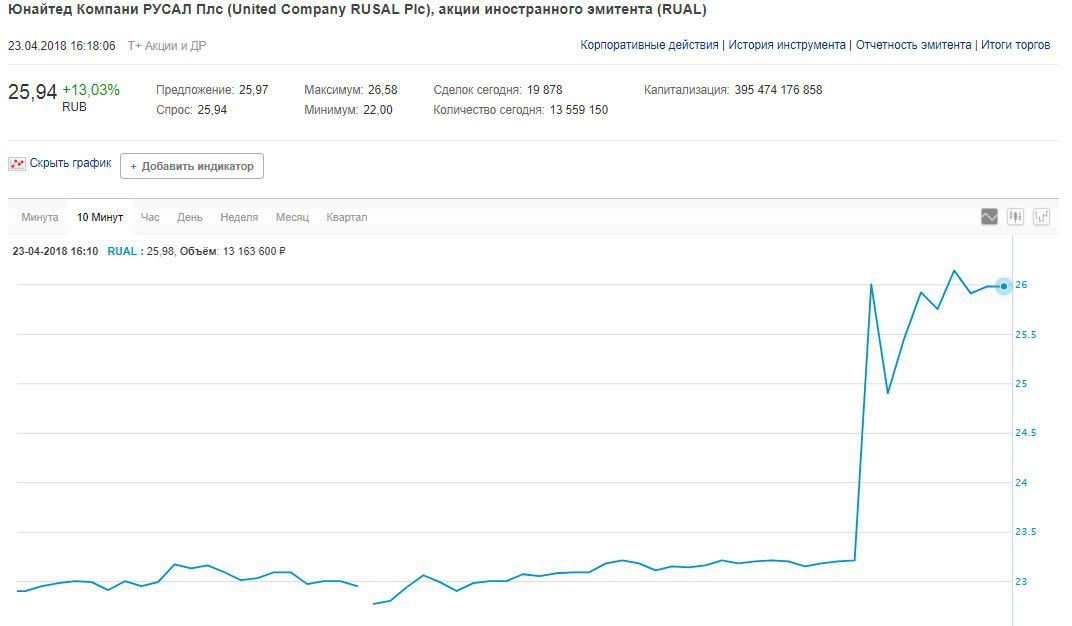Open the Итоги торгов link
The height and width of the screenshot is (626, 1072).
[x=1015, y=44]
